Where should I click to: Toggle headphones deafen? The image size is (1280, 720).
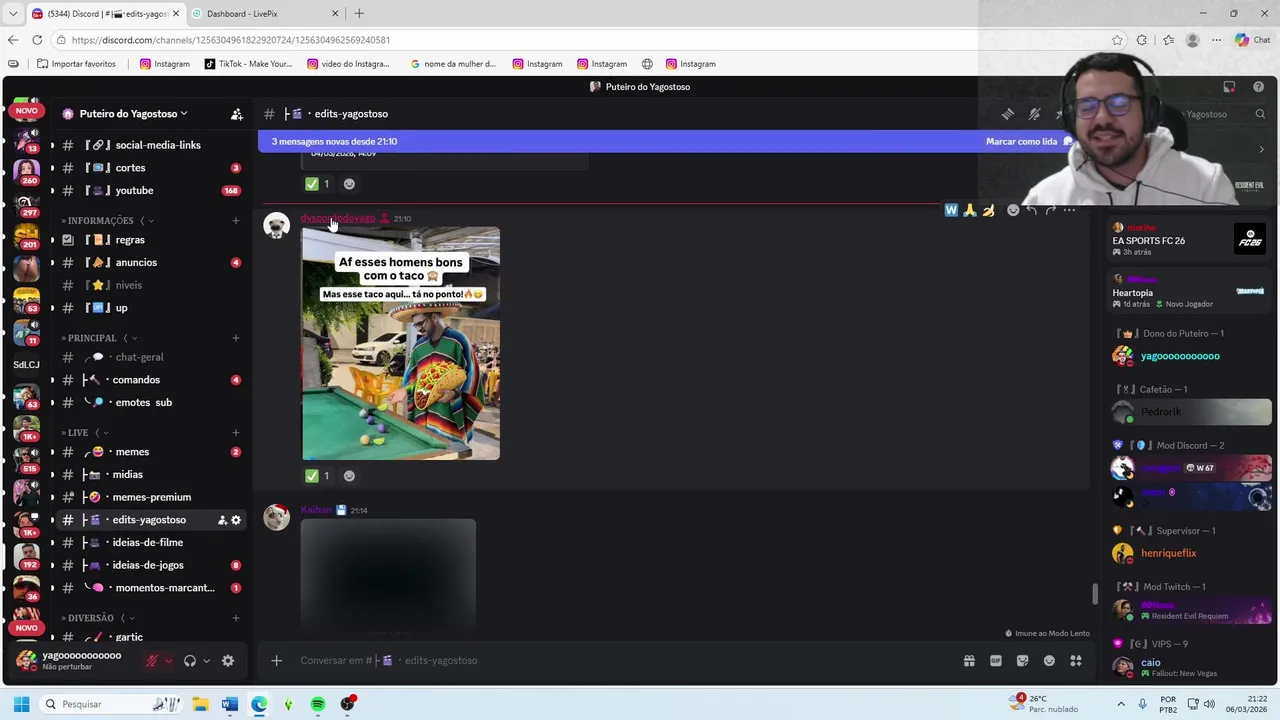(x=190, y=661)
